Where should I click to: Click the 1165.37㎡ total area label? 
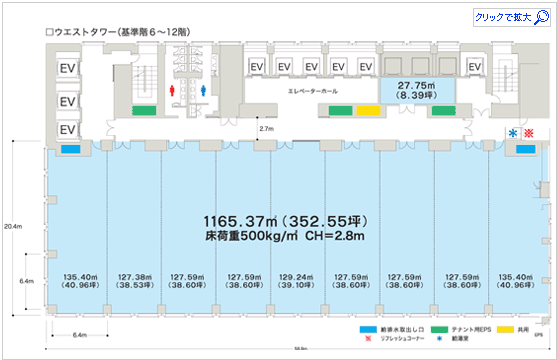pos(286,221)
